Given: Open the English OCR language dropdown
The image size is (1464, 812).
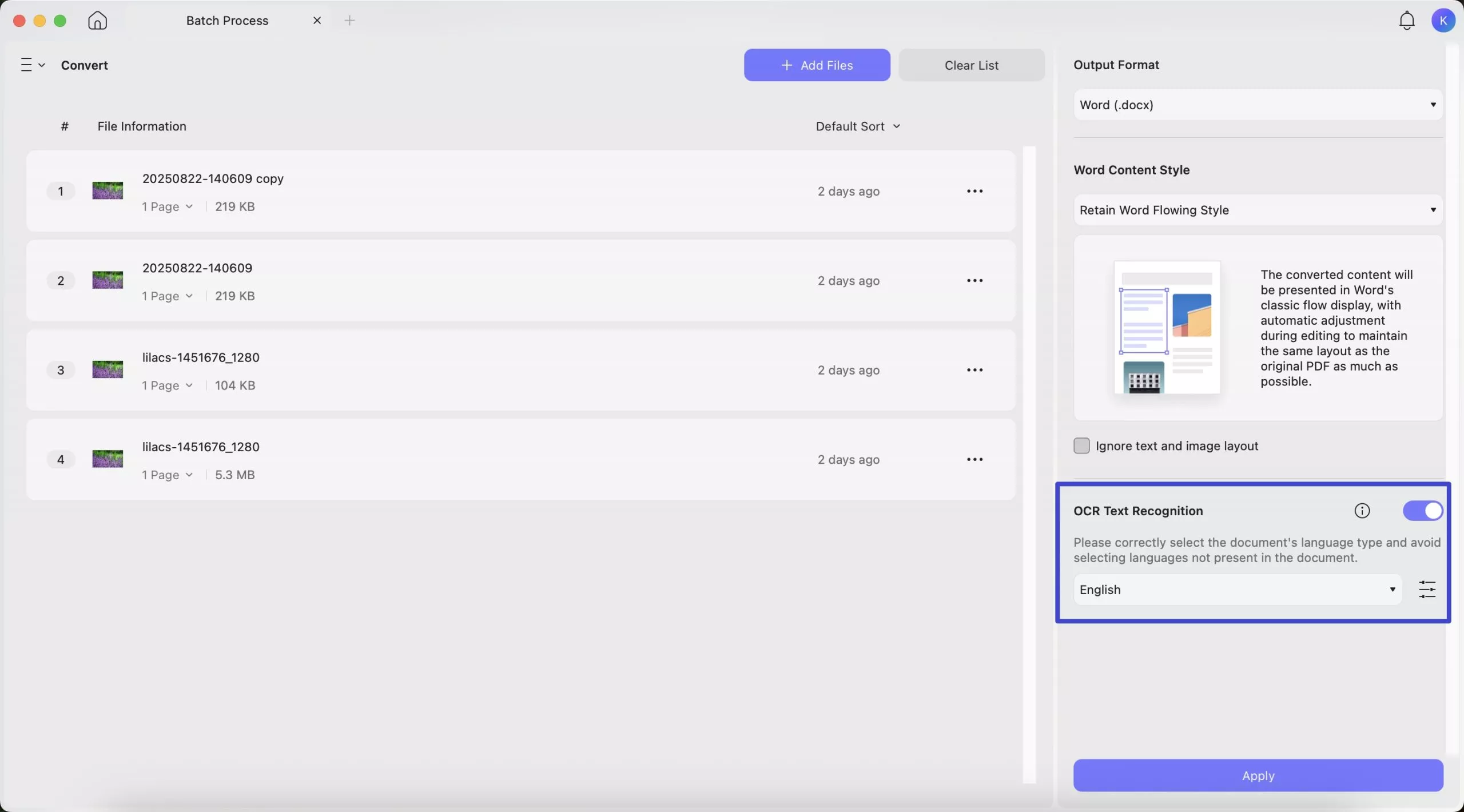Looking at the screenshot, I should click(1237, 590).
